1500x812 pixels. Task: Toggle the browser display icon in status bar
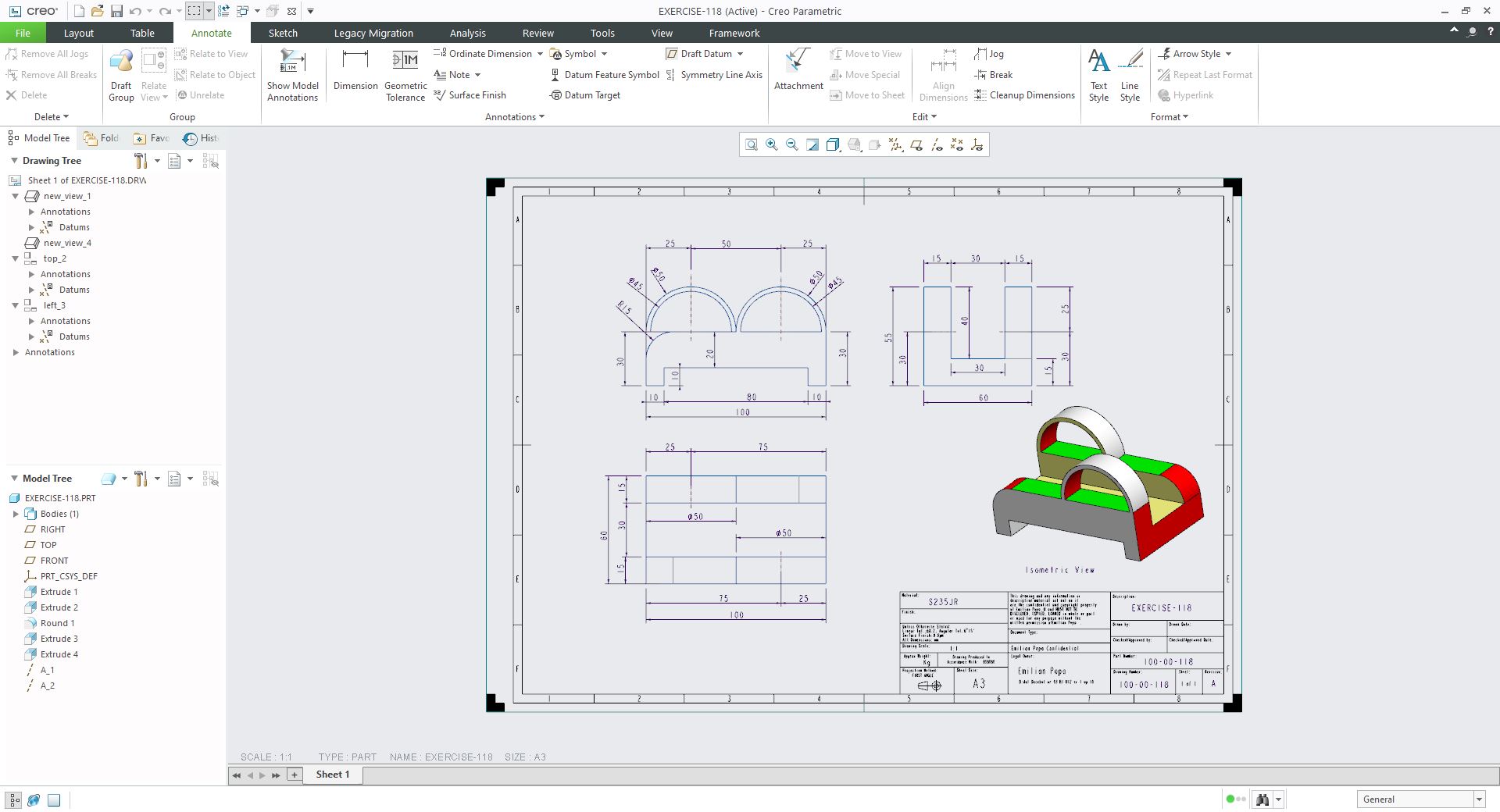click(x=34, y=800)
